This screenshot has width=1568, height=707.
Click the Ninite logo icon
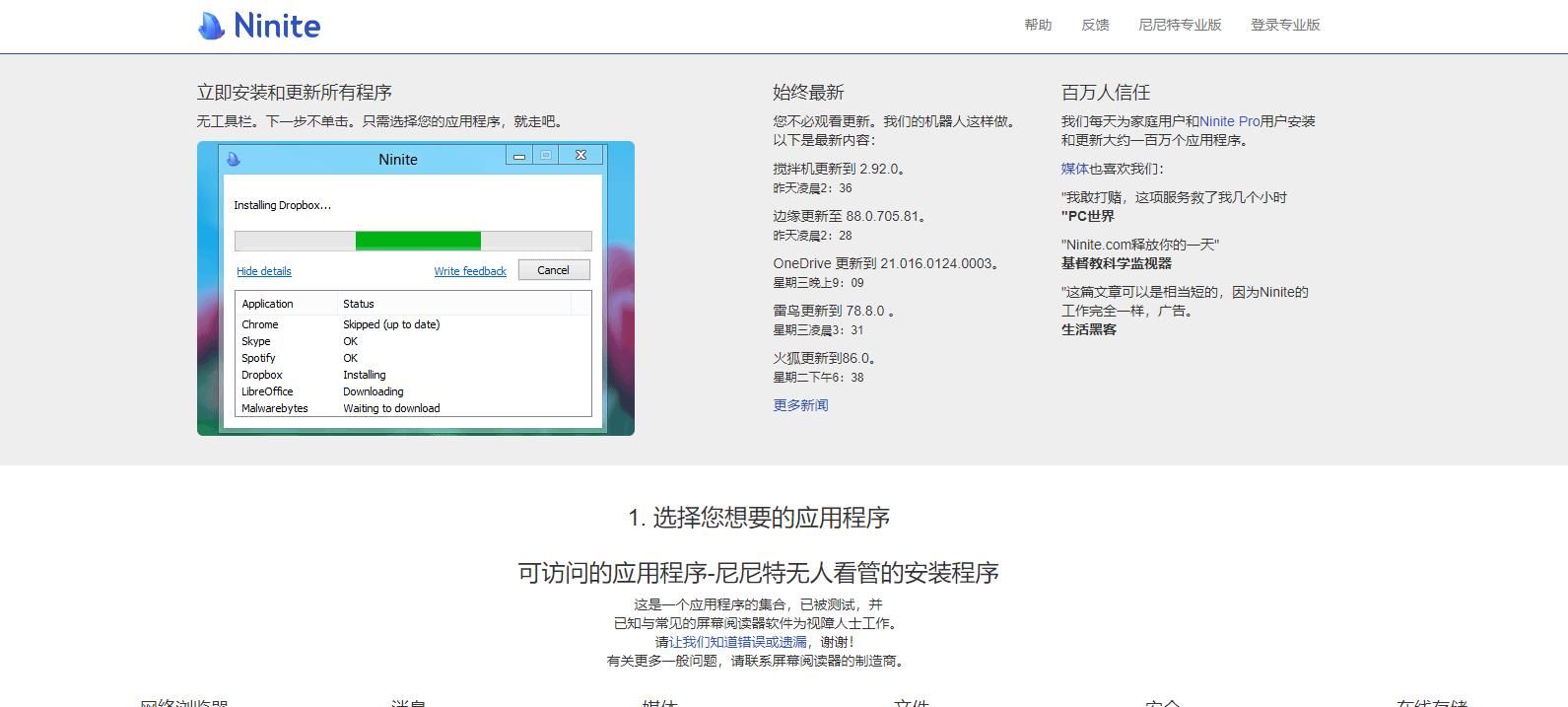pos(212,26)
